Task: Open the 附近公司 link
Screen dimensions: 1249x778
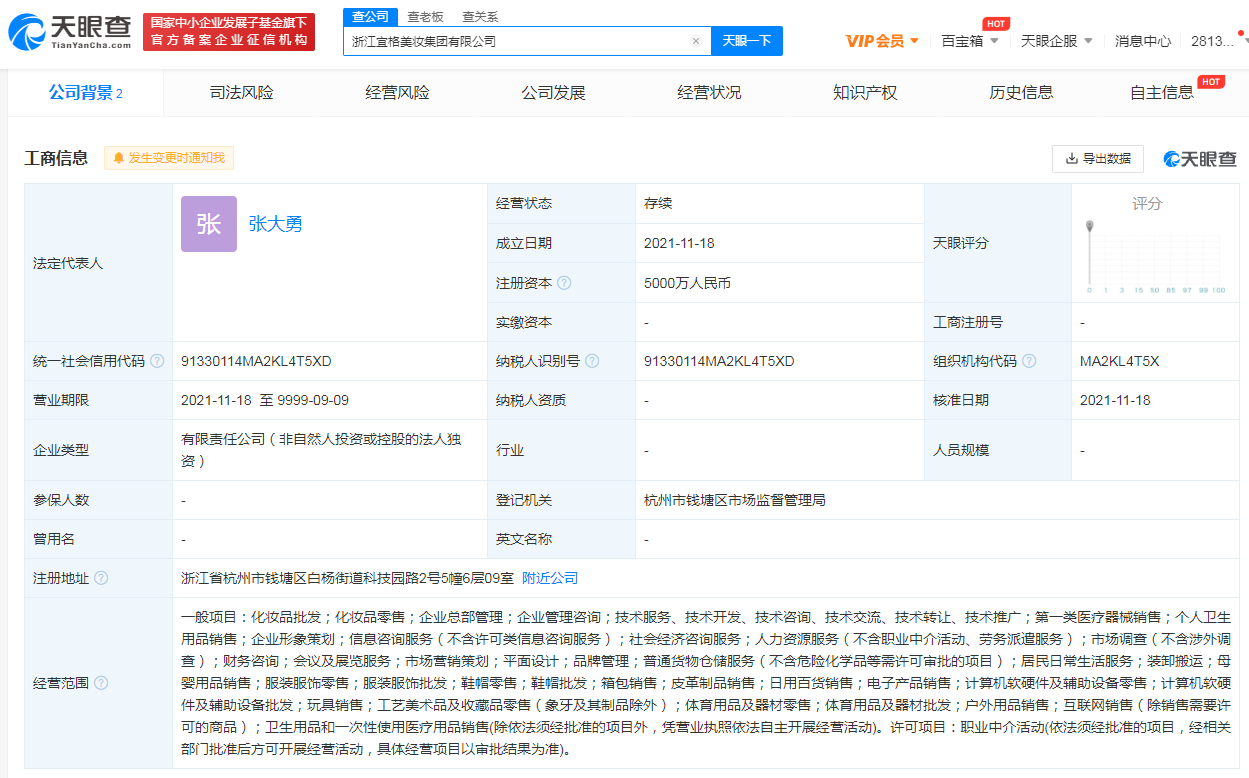Action: pyautogui.click(x=550, y=578)
